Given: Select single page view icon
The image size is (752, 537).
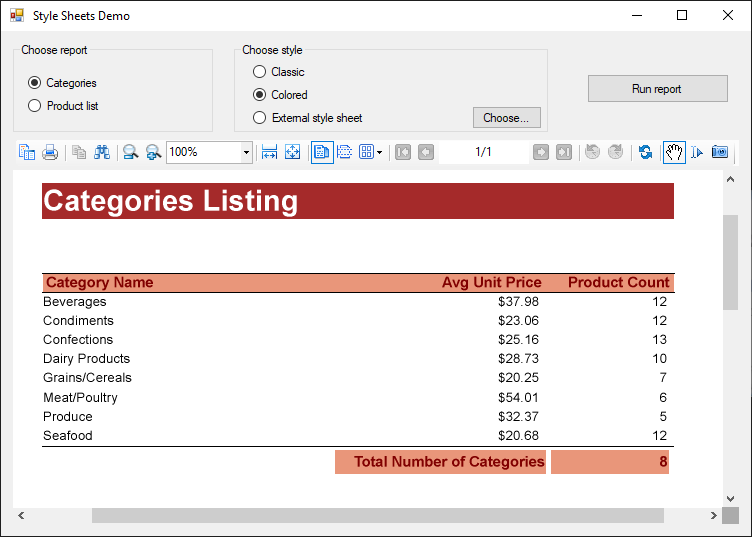Looking at the screenshot, I should [x=322, y=152].
